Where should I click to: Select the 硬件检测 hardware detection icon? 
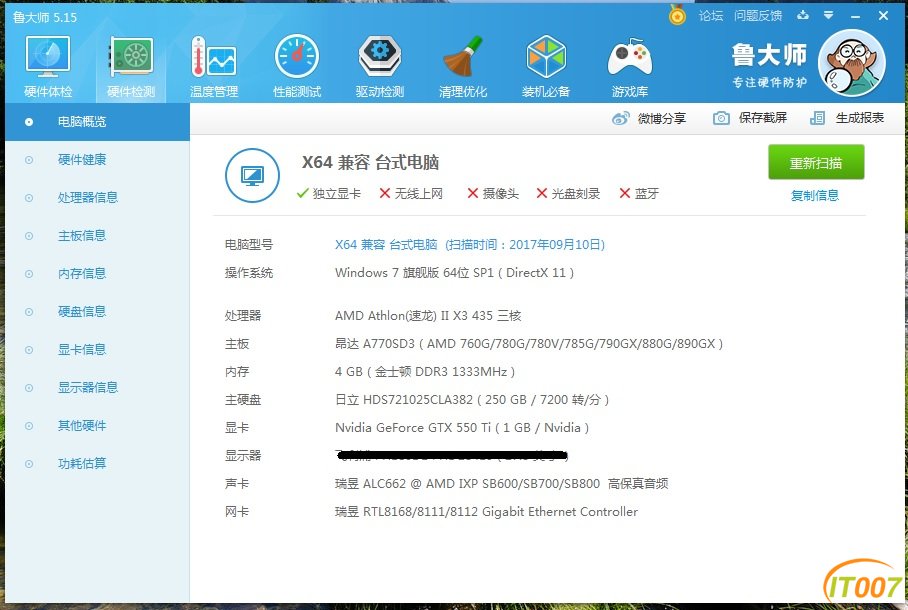[131, 66]
